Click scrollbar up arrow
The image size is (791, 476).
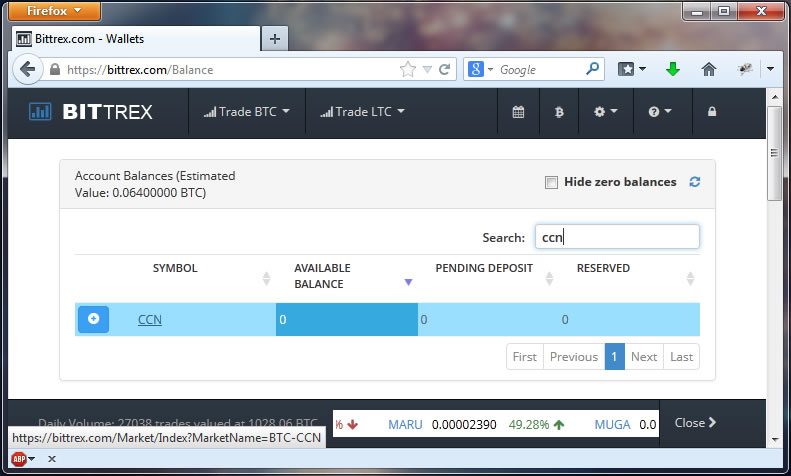click(x=774, y=96)
